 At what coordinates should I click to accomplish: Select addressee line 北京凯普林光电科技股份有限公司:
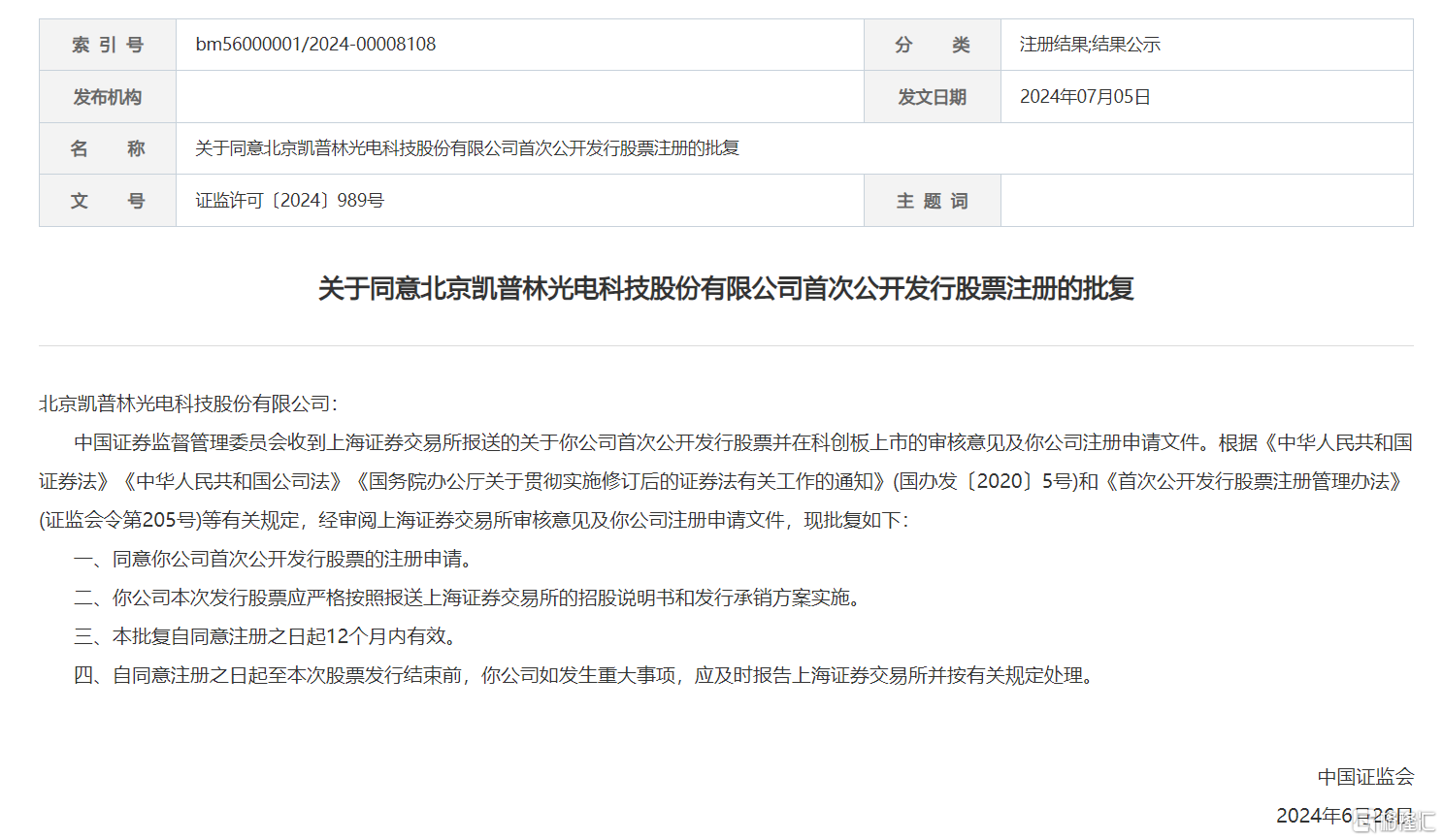click(188, 404)
